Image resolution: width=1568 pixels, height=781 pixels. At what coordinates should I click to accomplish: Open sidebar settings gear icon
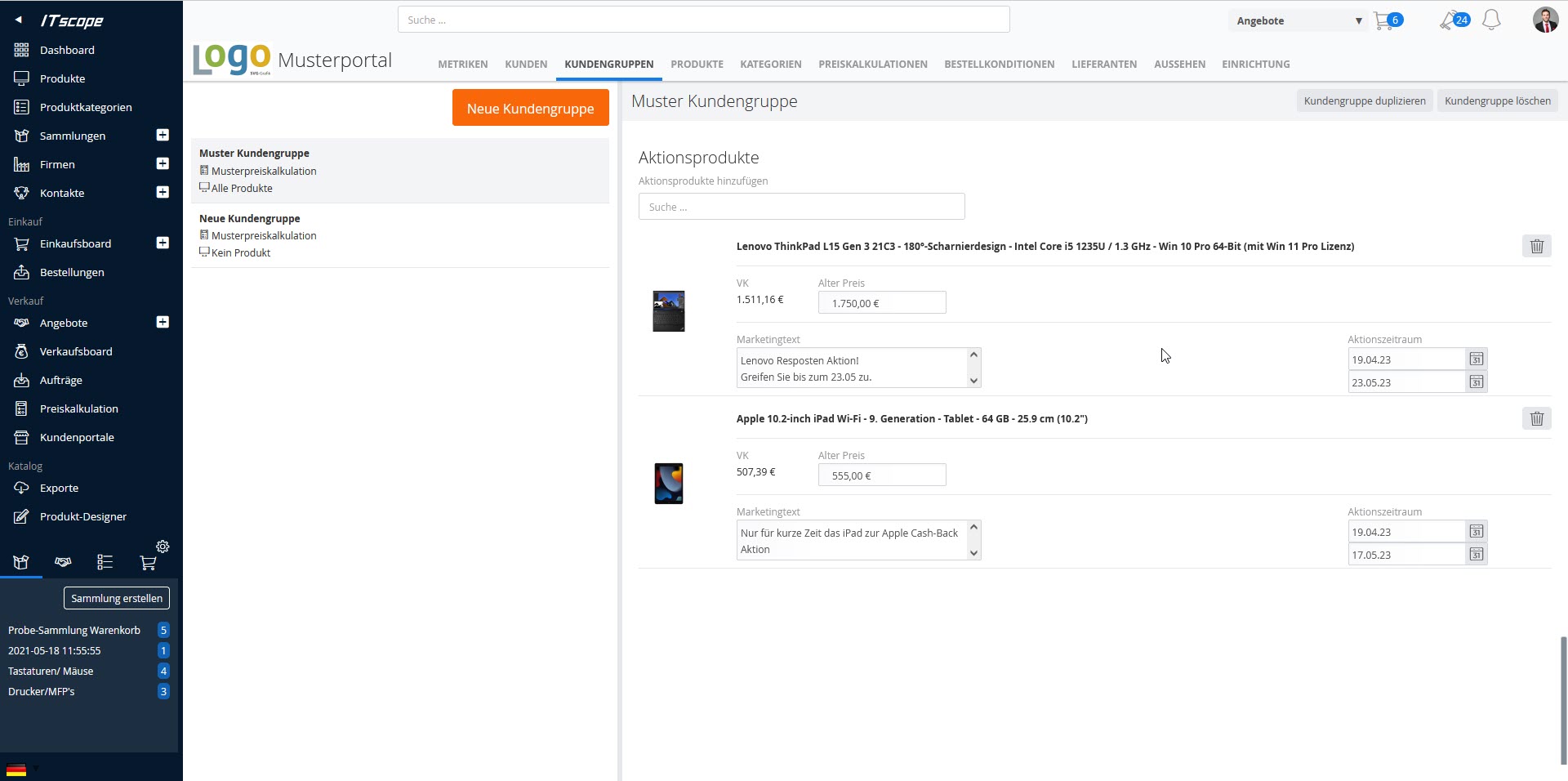click(163, 547)
